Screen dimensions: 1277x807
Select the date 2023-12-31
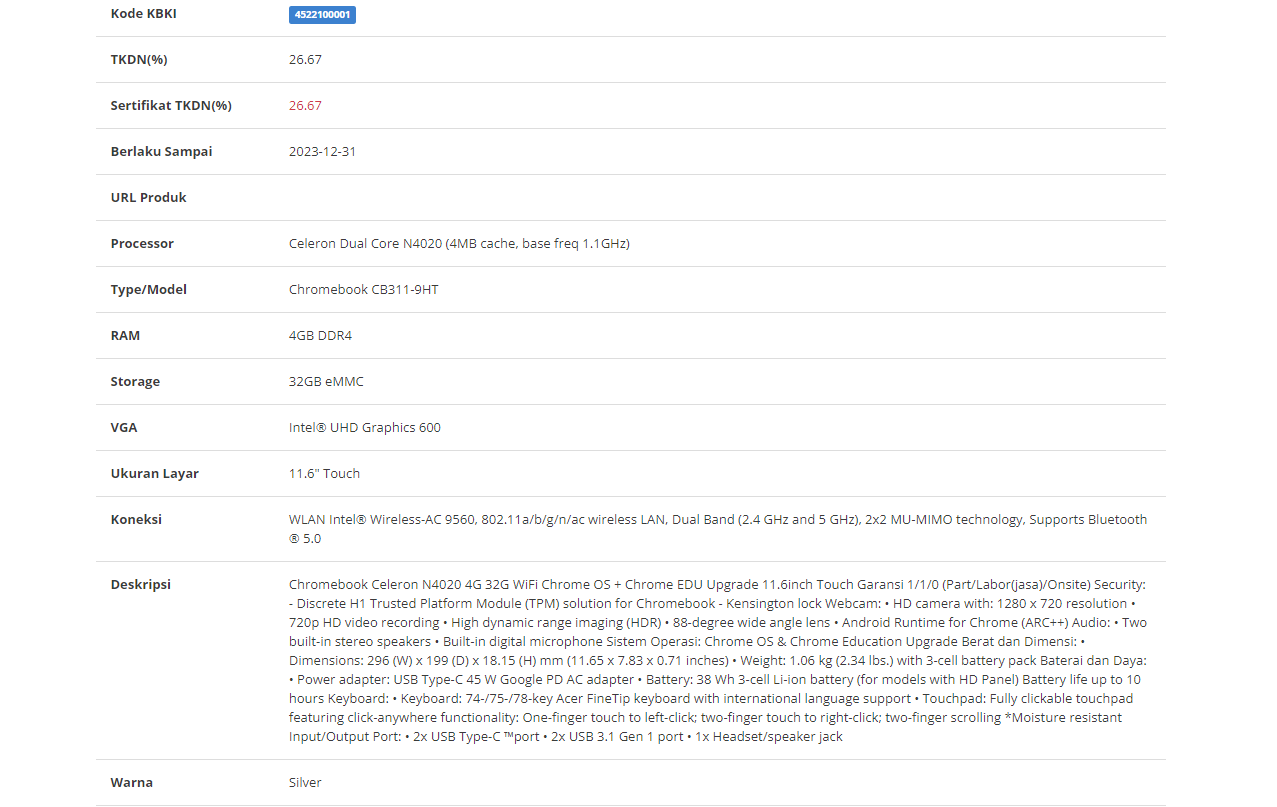[x=322, y=152]
